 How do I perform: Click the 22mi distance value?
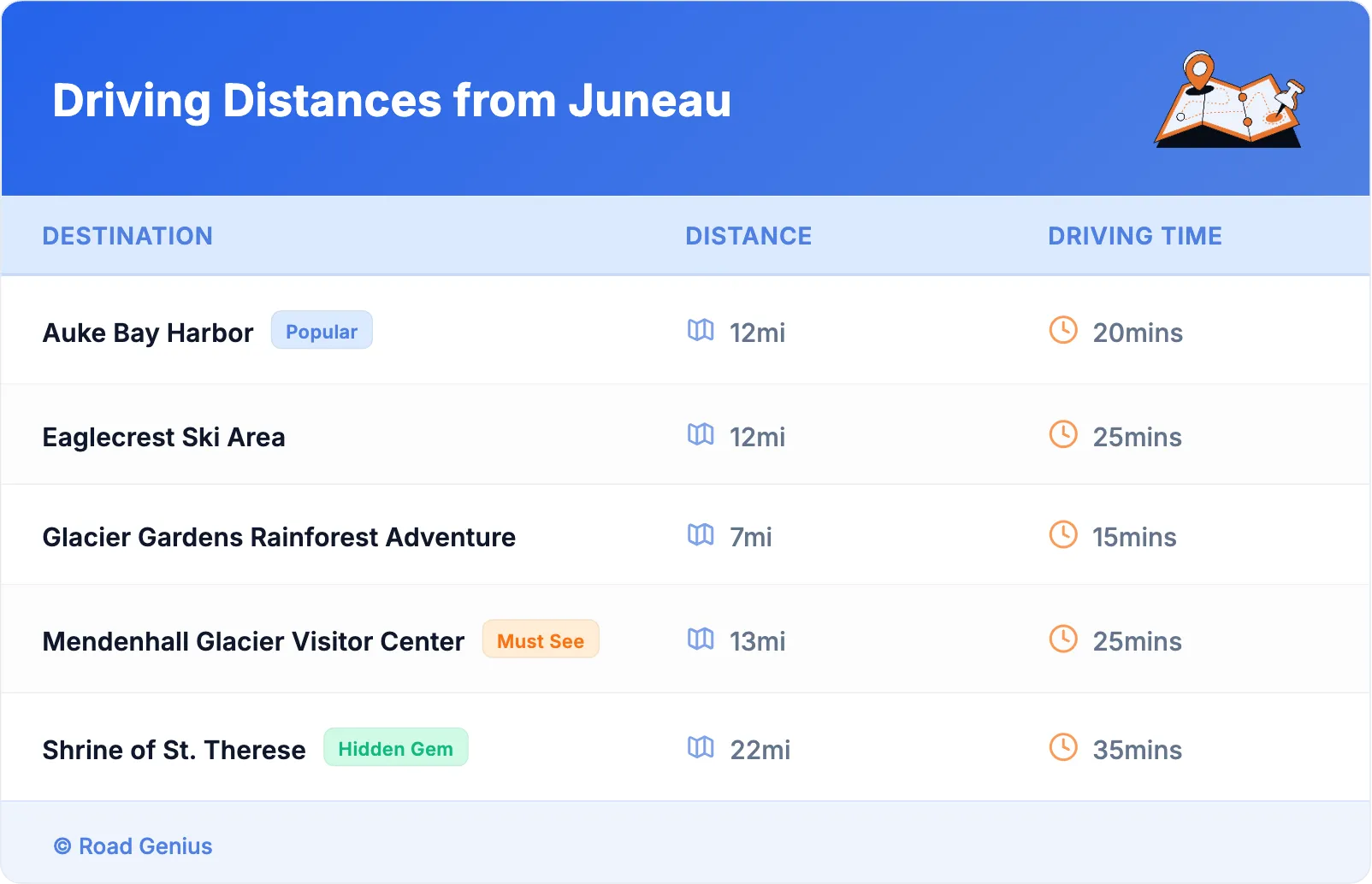click(x=760, y=750)
